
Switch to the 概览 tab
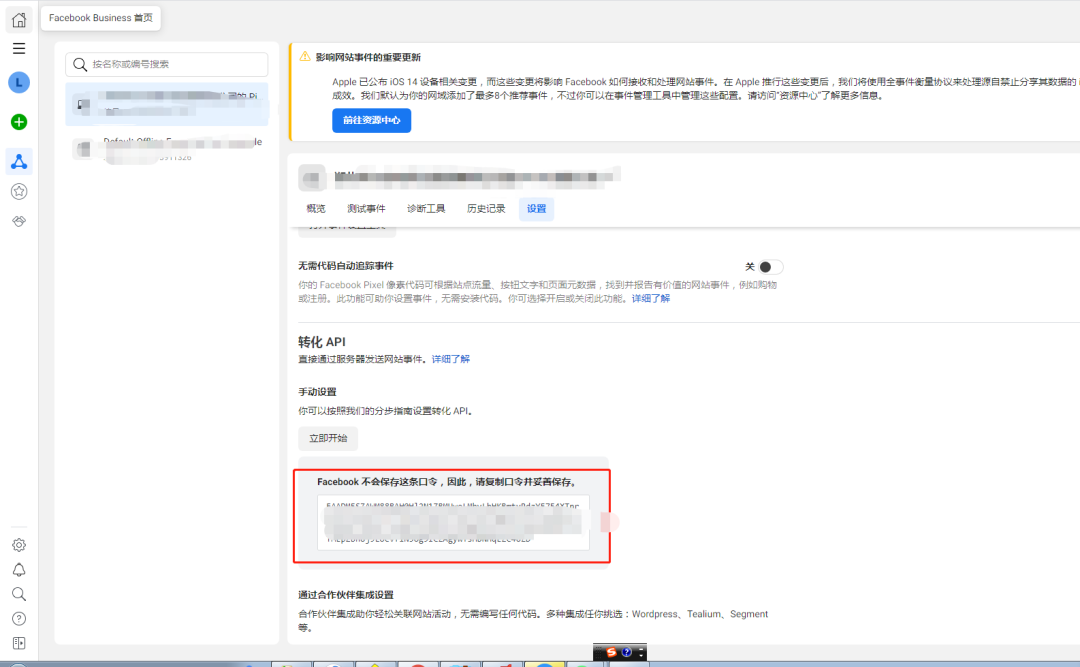(315, 209)
